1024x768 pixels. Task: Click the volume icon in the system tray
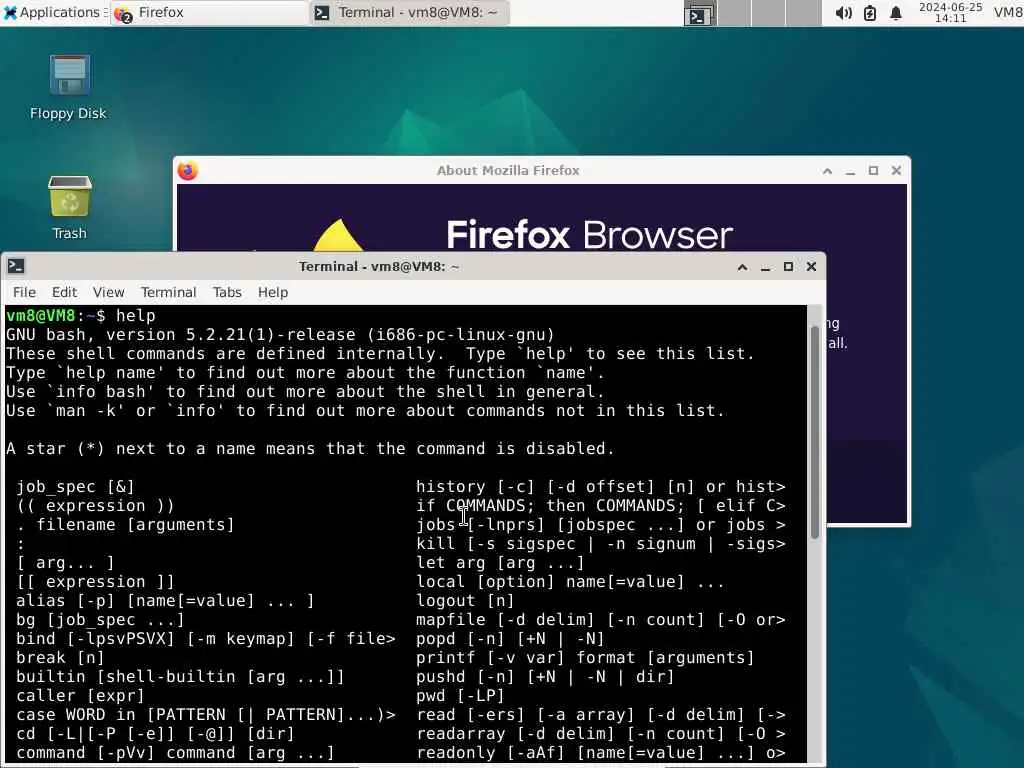(x=843, y=13)
